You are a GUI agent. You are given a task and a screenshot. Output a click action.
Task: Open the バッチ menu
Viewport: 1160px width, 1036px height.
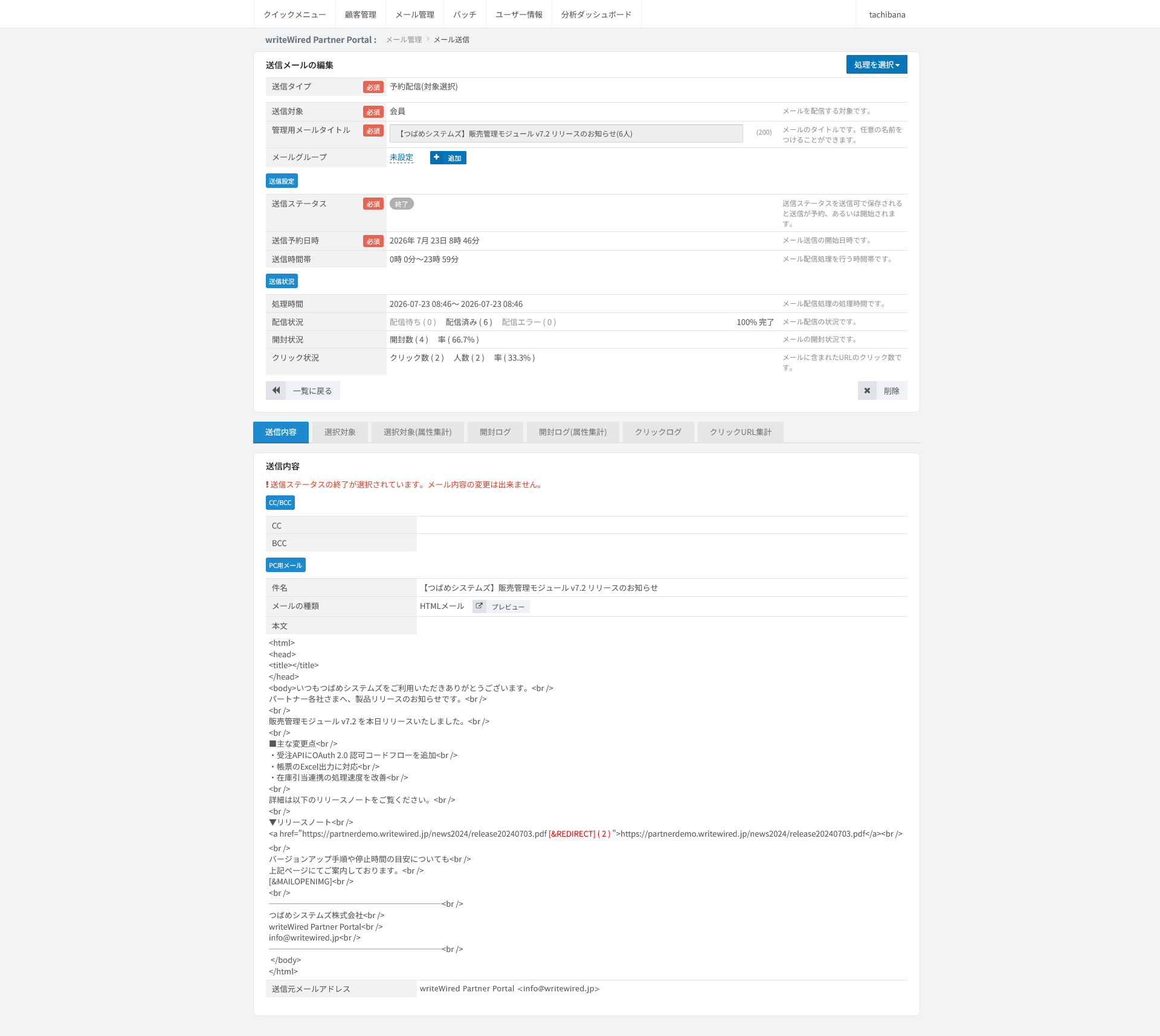(x=465, y=14)
